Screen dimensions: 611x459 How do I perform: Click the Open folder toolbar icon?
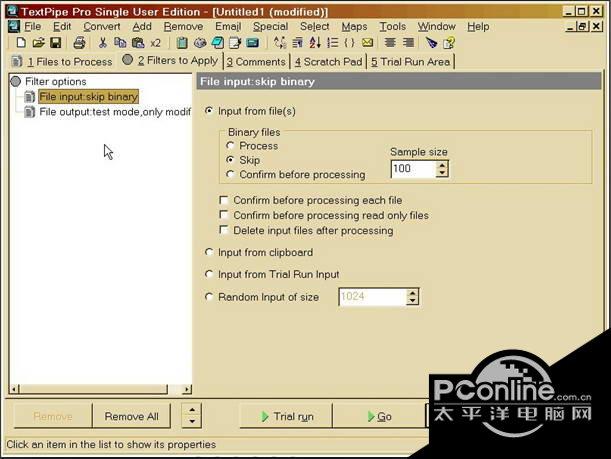click(x=38, y=42)
